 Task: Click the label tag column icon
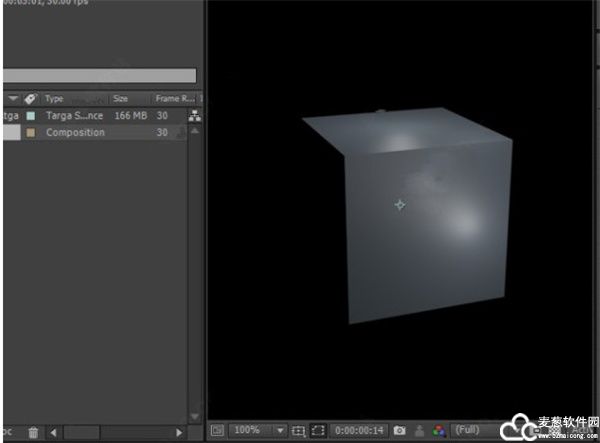coord(30,99)
